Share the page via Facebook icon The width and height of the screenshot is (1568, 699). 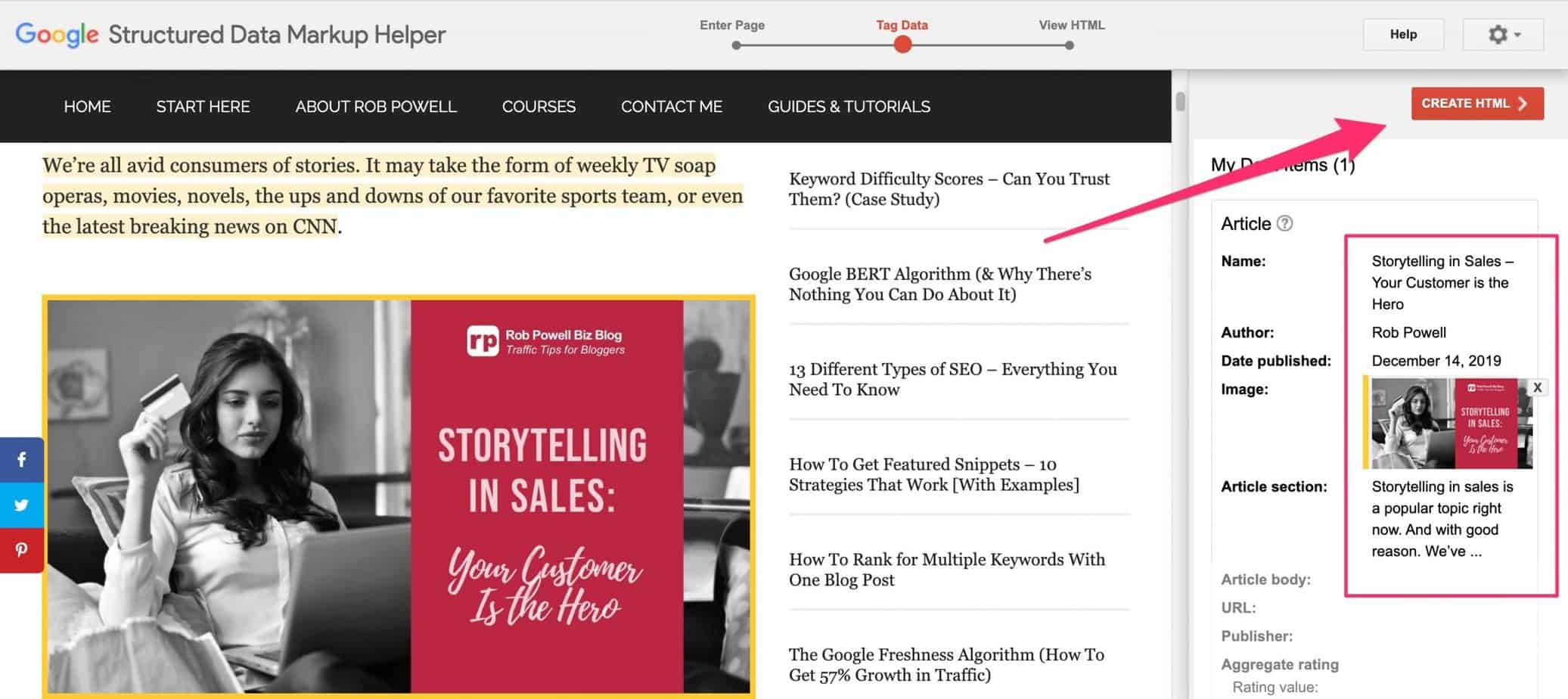20,459
